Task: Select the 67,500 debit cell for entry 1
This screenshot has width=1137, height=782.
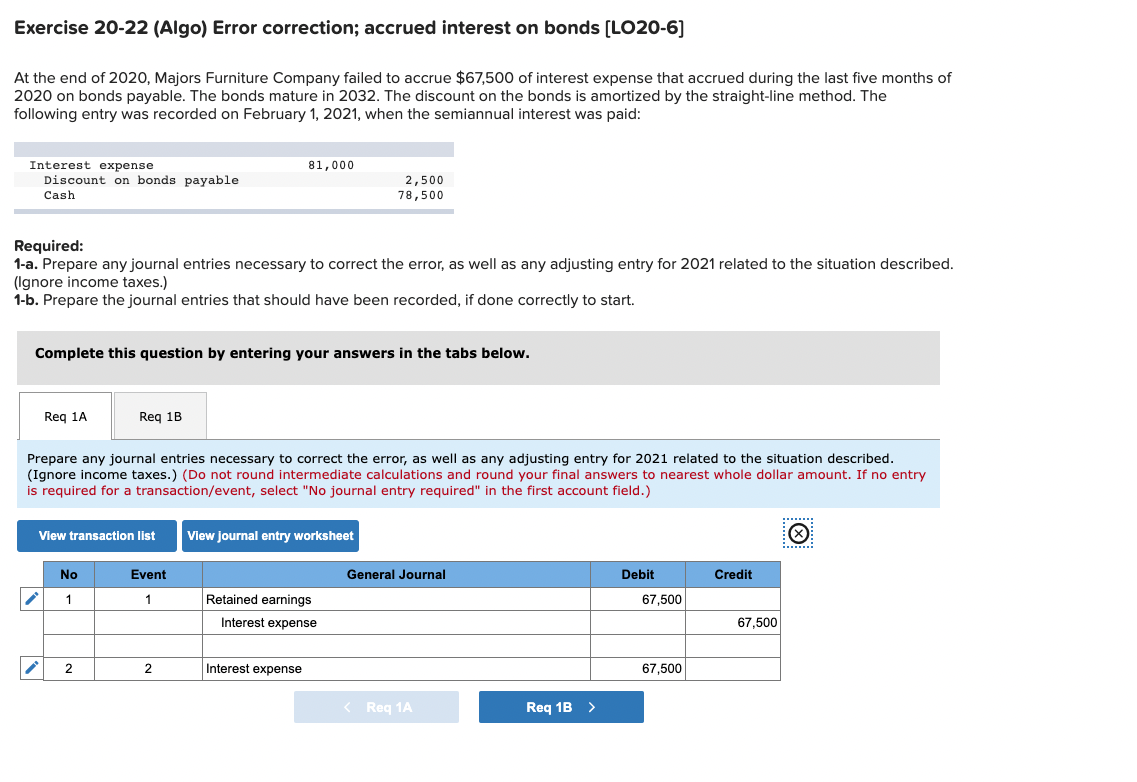Action: [x=638, y=598]
